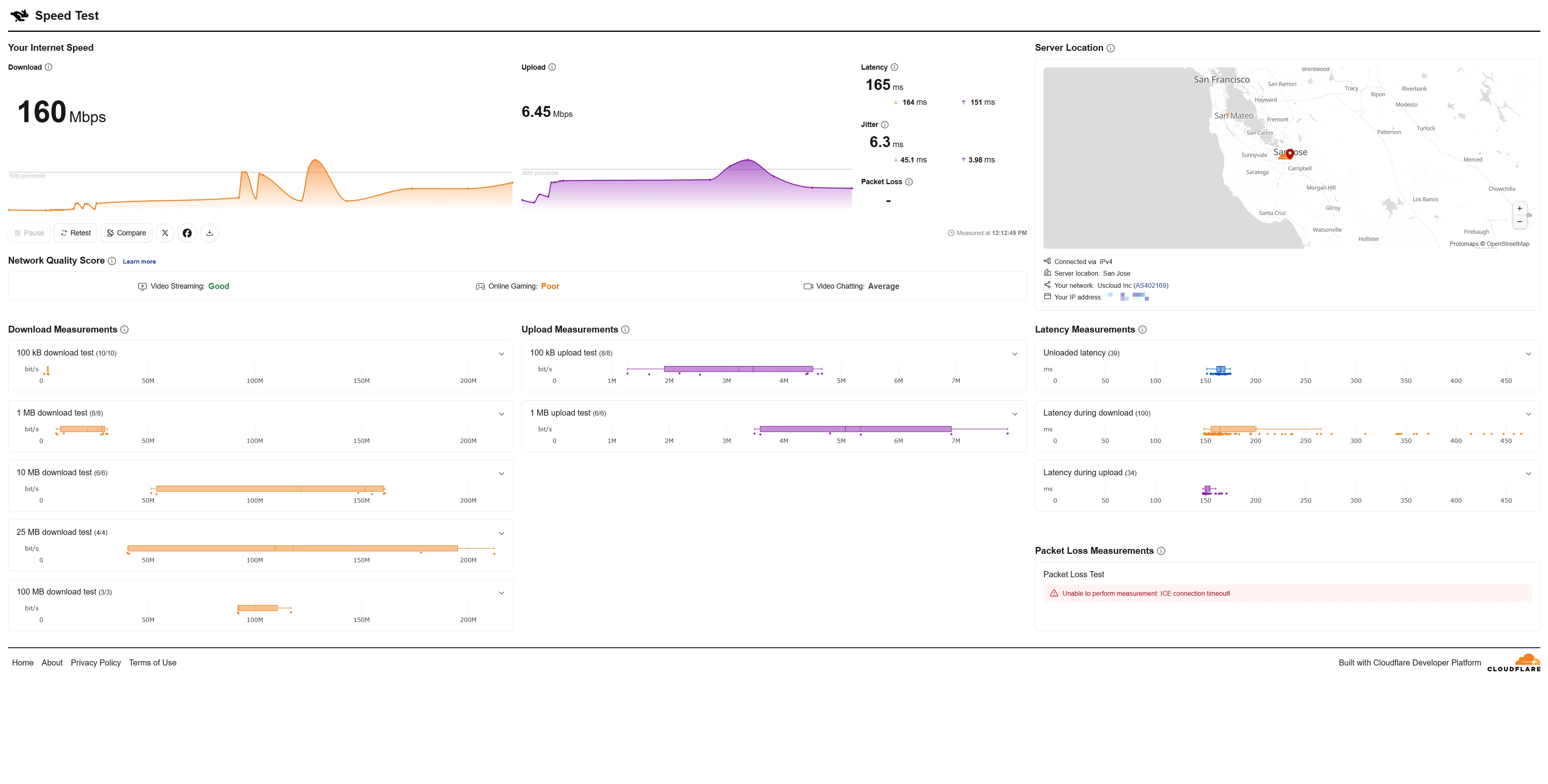This screenshot has height=784, width=1548.
Task: Open the About footer link
Action: pos(52,663)
